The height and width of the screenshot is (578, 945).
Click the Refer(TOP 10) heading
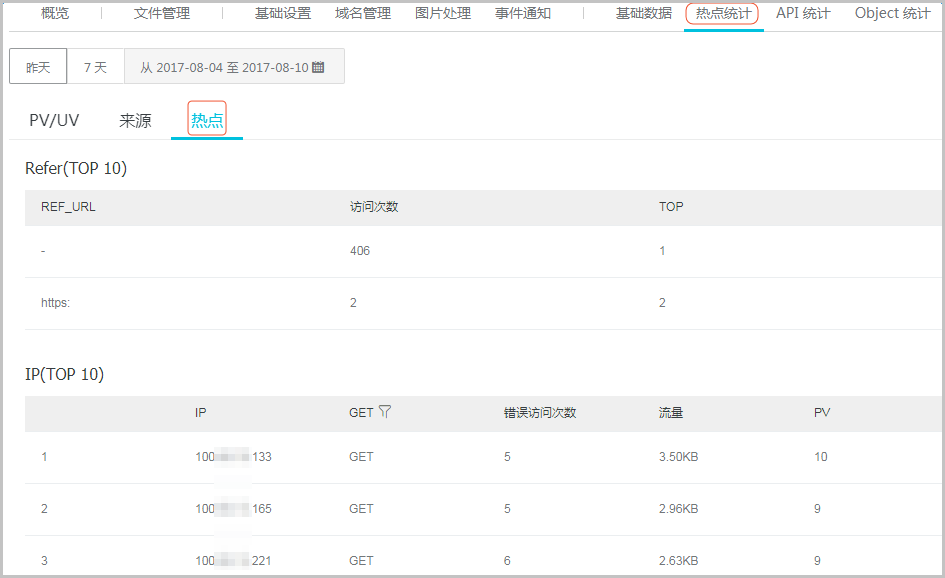pos(76,168)
